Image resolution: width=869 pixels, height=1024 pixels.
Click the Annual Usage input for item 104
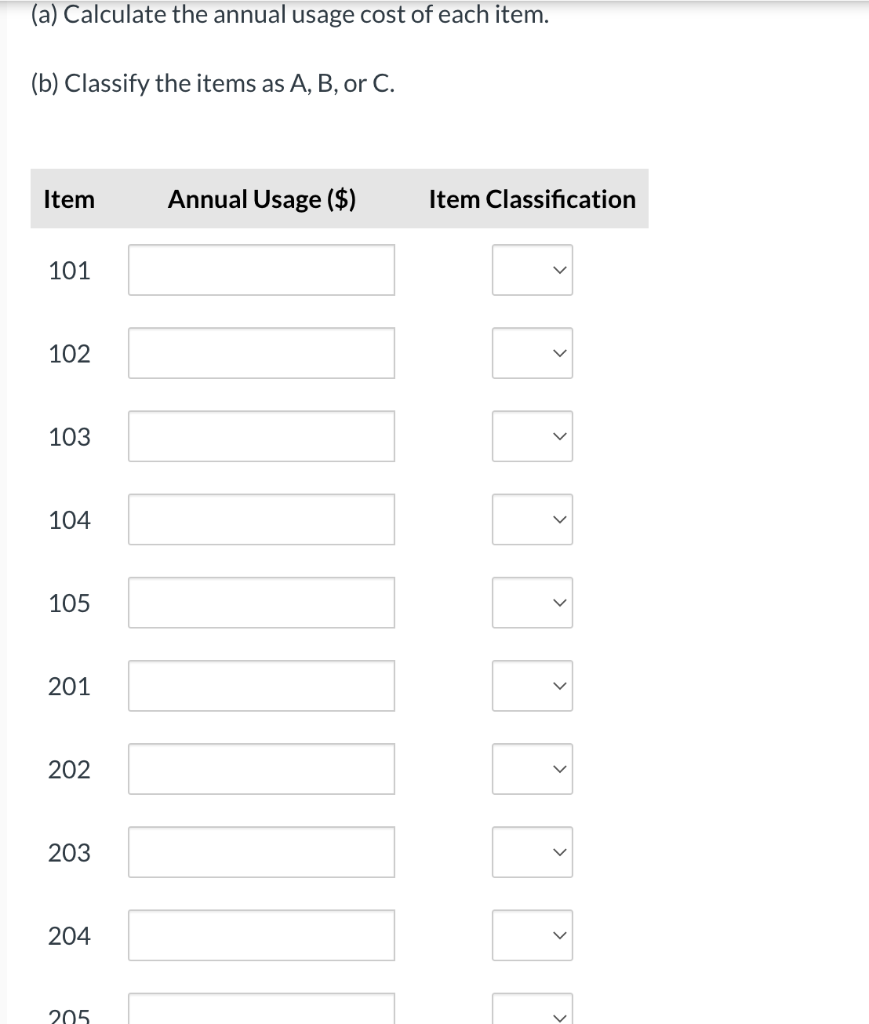(261, 519)
